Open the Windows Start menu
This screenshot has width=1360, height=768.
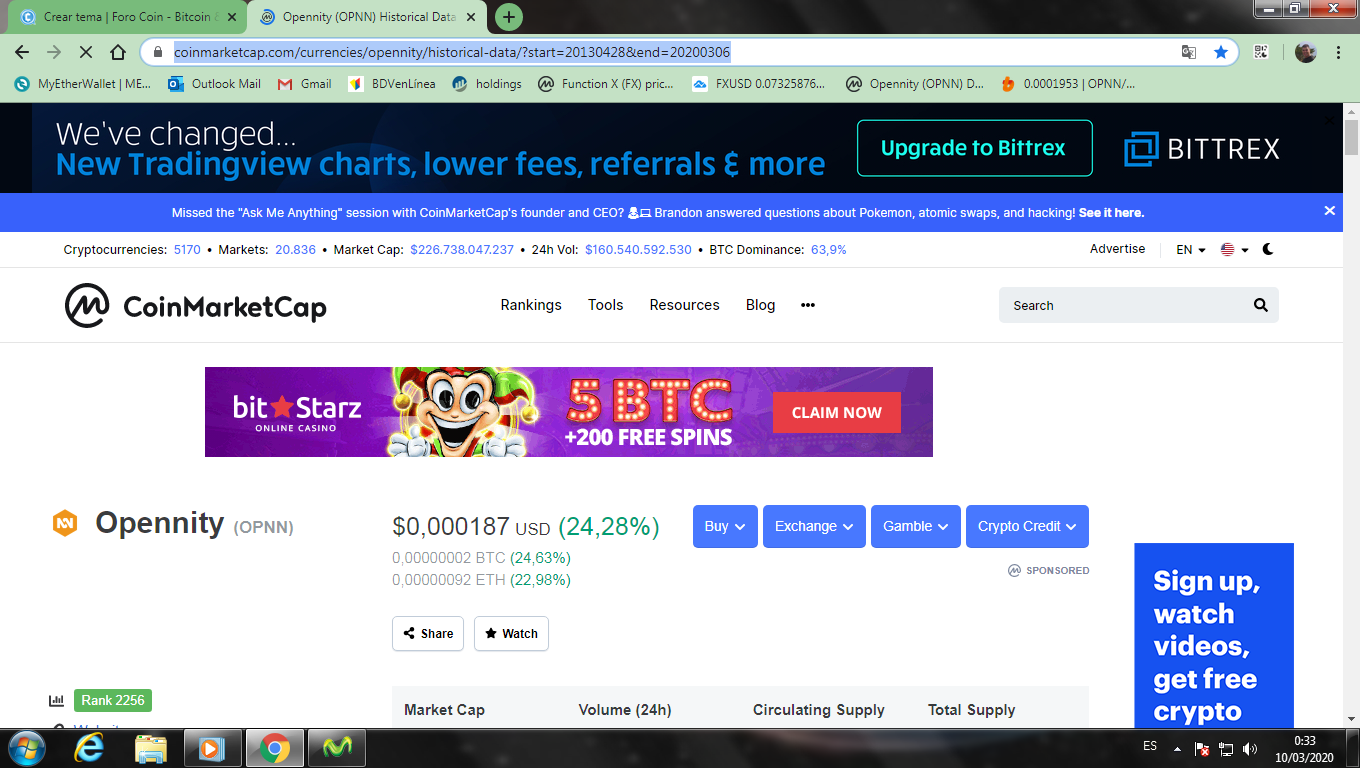[26, 747]
